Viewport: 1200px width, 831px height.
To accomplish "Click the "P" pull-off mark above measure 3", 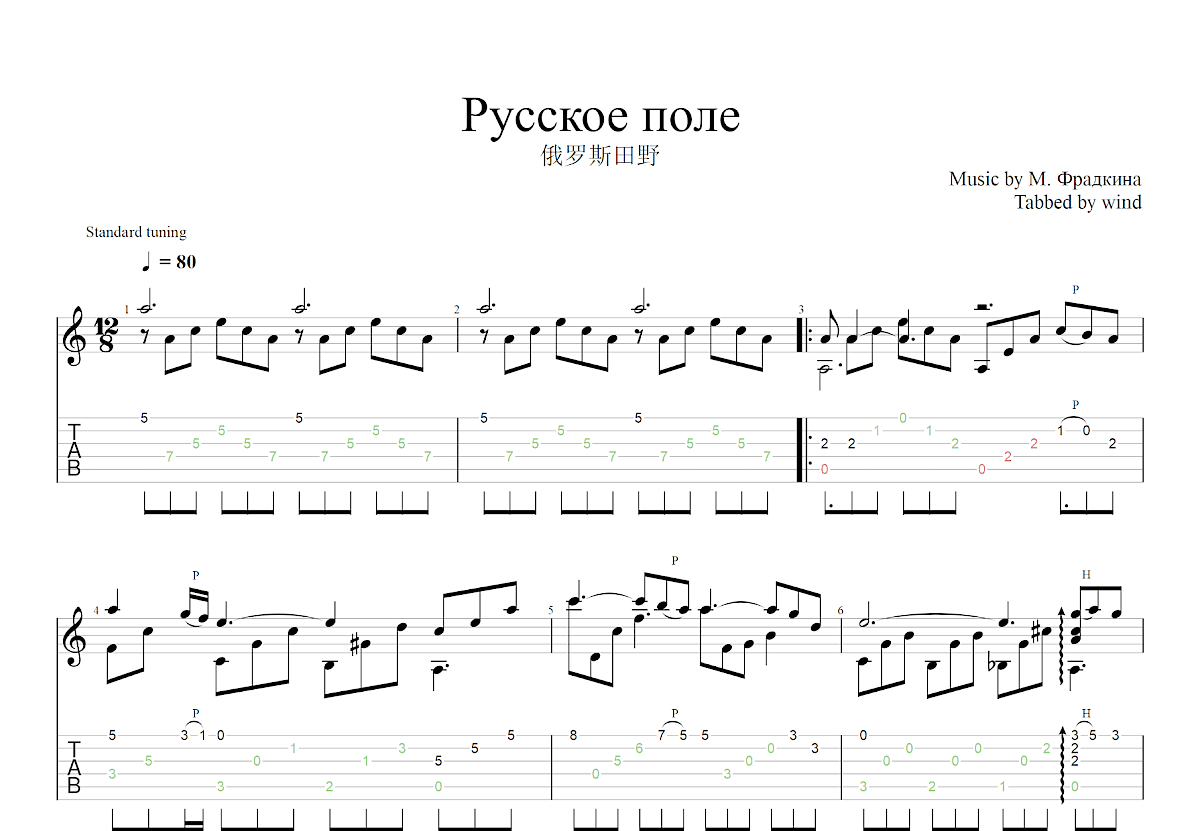I will pyautogui.click(x=1075, y=289).
